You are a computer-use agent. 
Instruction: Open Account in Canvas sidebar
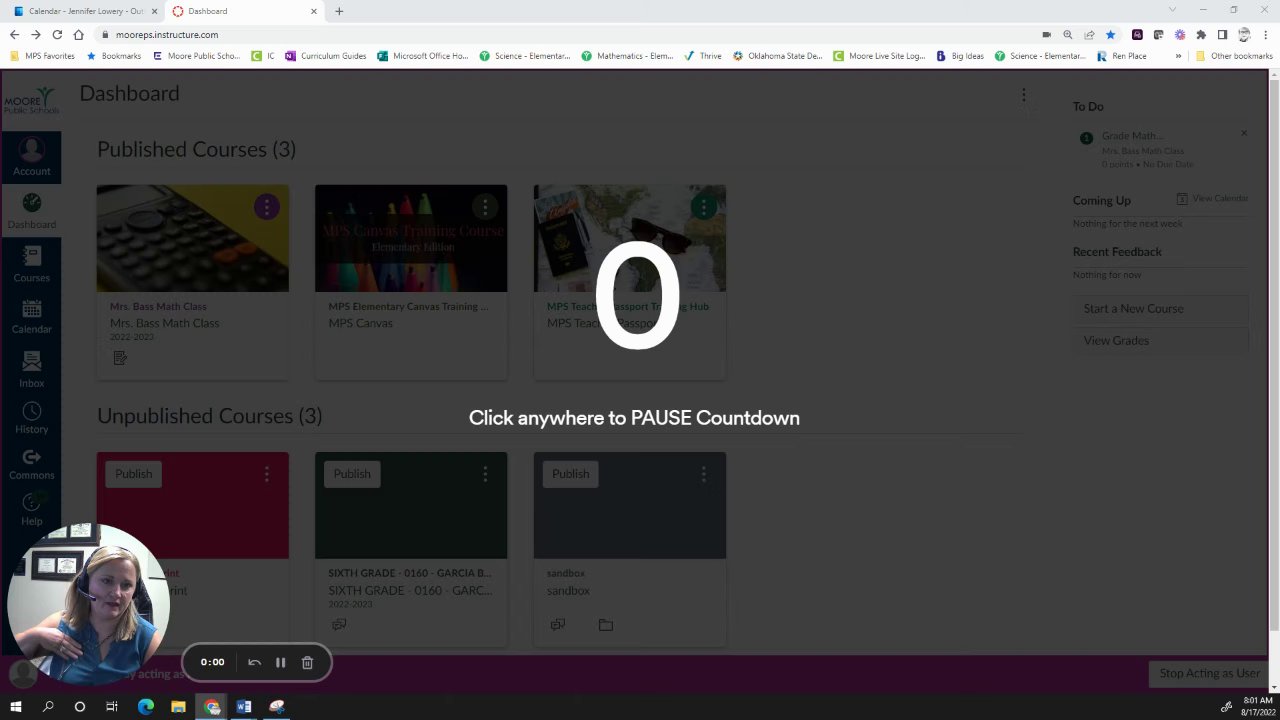point(31,158)
